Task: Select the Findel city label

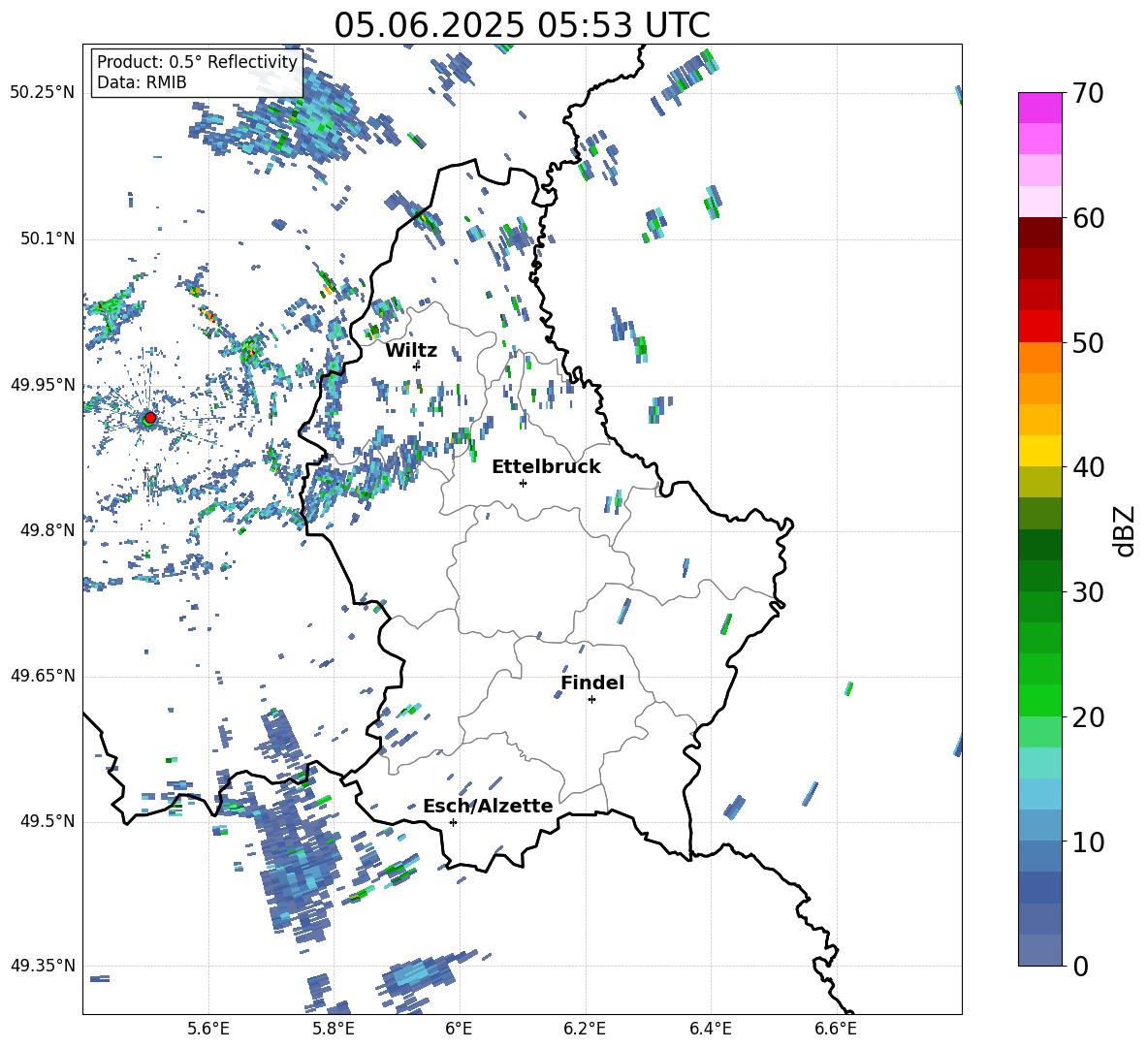Action: [592, 683]
